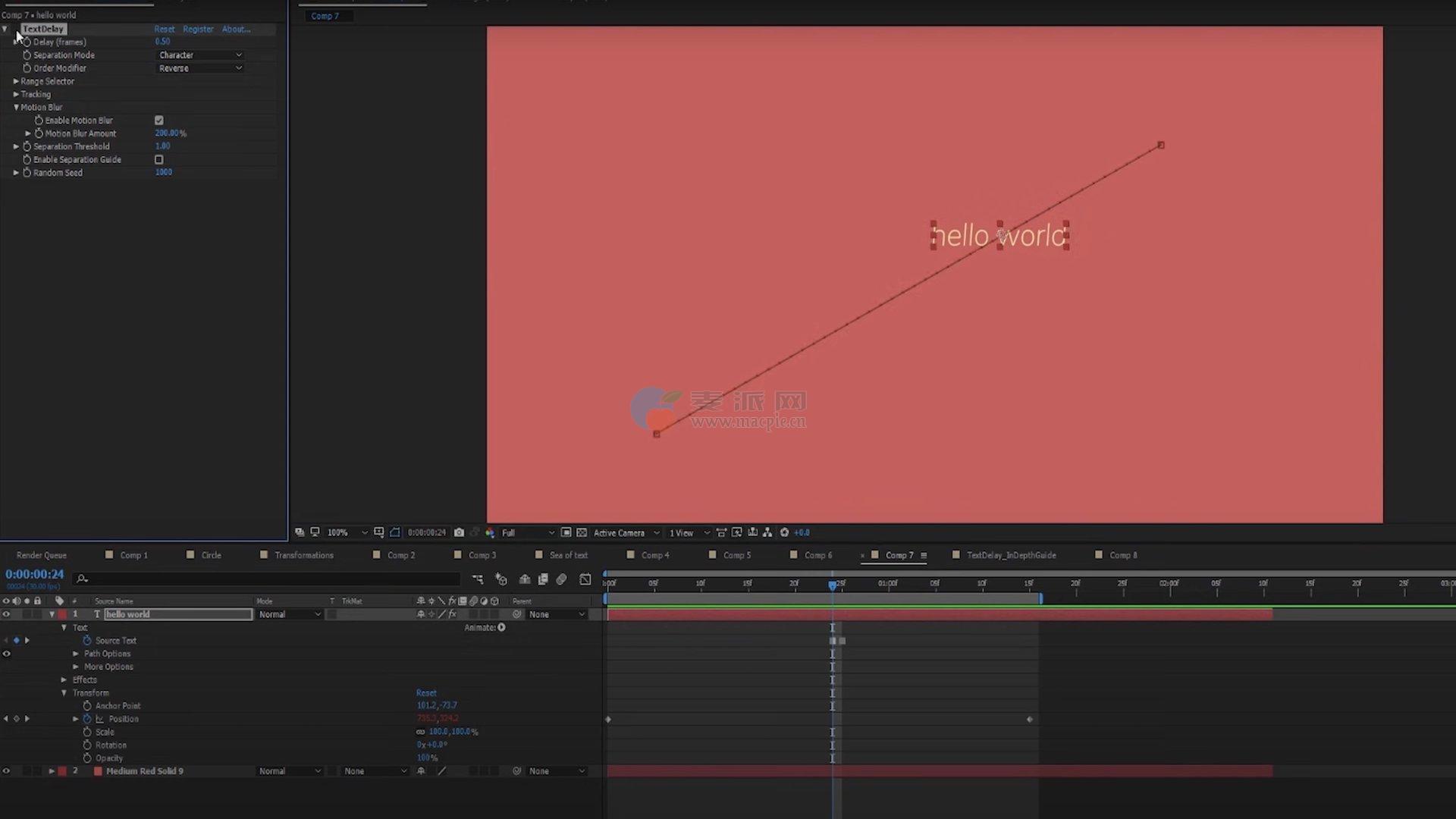Expand the Range Selector group
1456x819 pixels.
16,81
